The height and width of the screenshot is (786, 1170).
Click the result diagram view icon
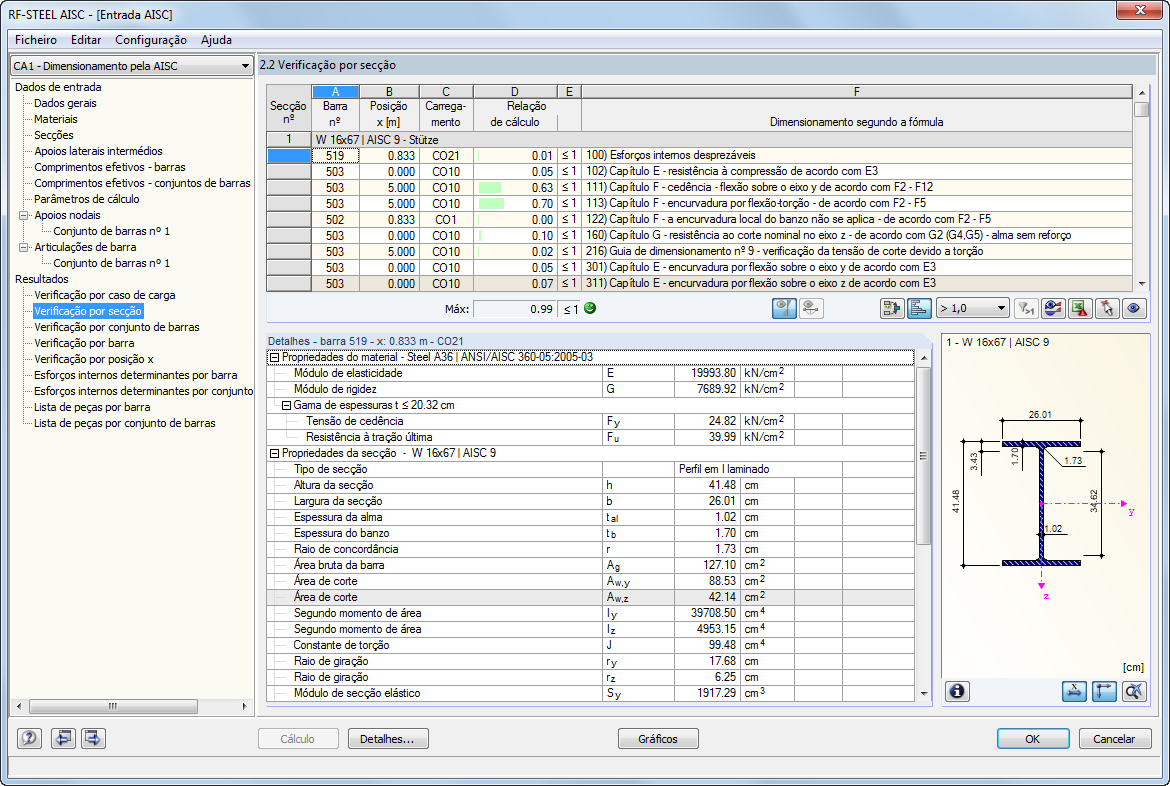coord(784,308)
